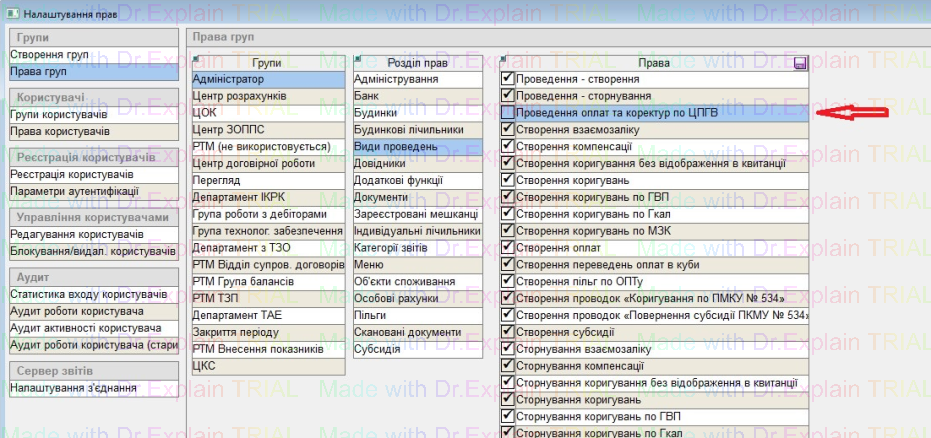The image size is (931, 438).
Task: Click the corner marker of the Розділ прав grid
Action: tap(357, 58)
